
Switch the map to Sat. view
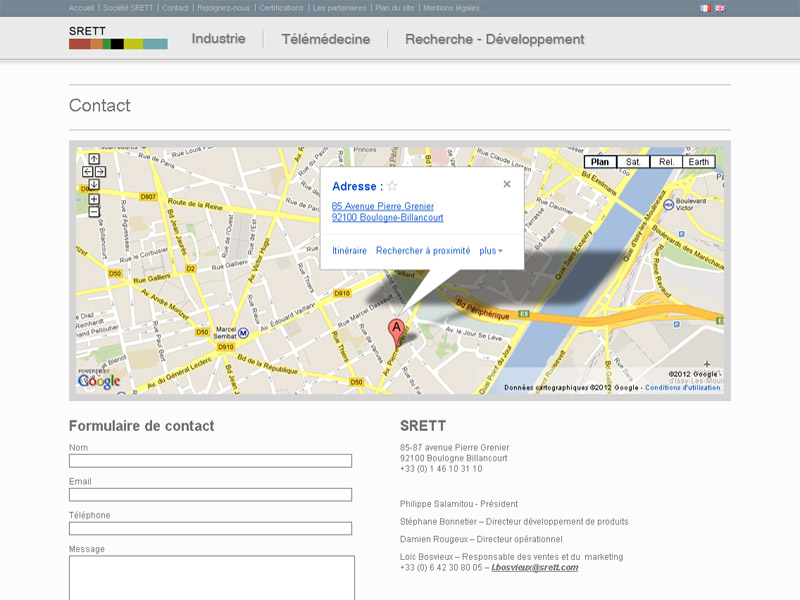pos(633,162)
